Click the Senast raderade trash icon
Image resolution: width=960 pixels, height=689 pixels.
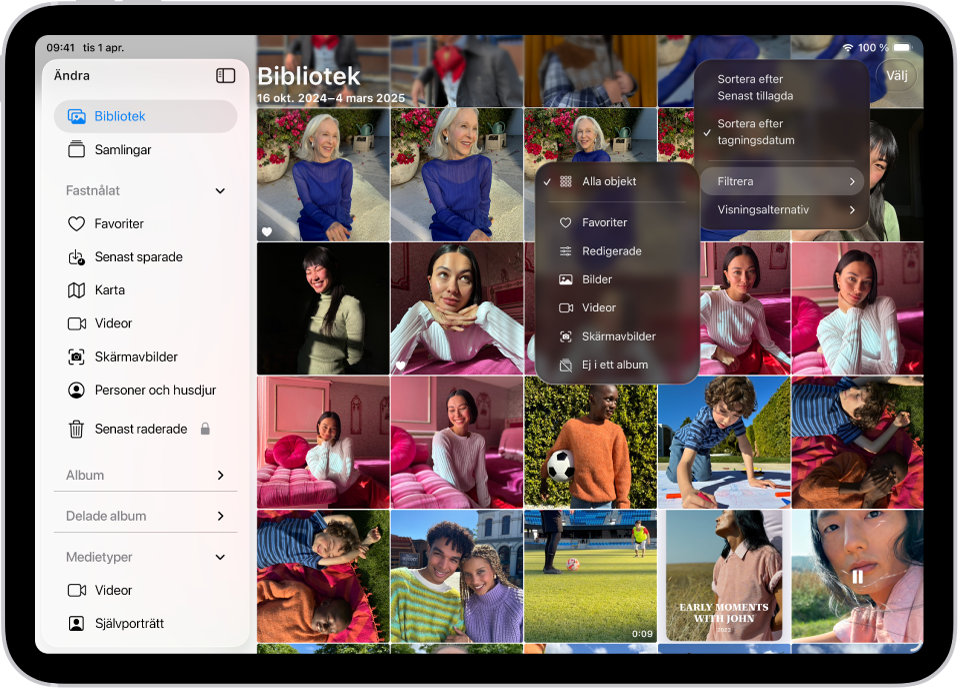(x=77, y=429)
